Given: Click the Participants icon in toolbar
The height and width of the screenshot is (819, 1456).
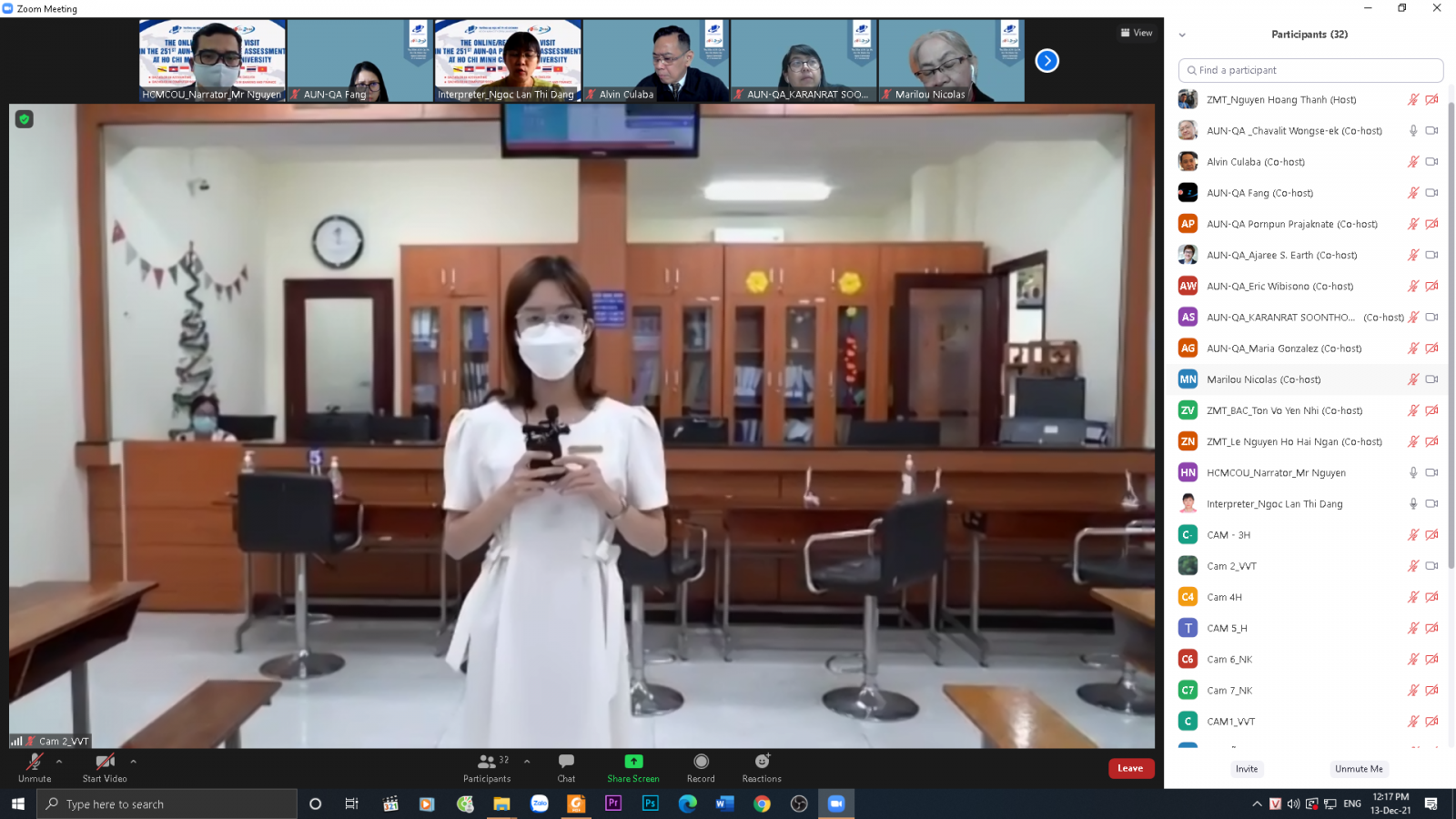Looking at the screenshot, I should click(x=487, y=762).
